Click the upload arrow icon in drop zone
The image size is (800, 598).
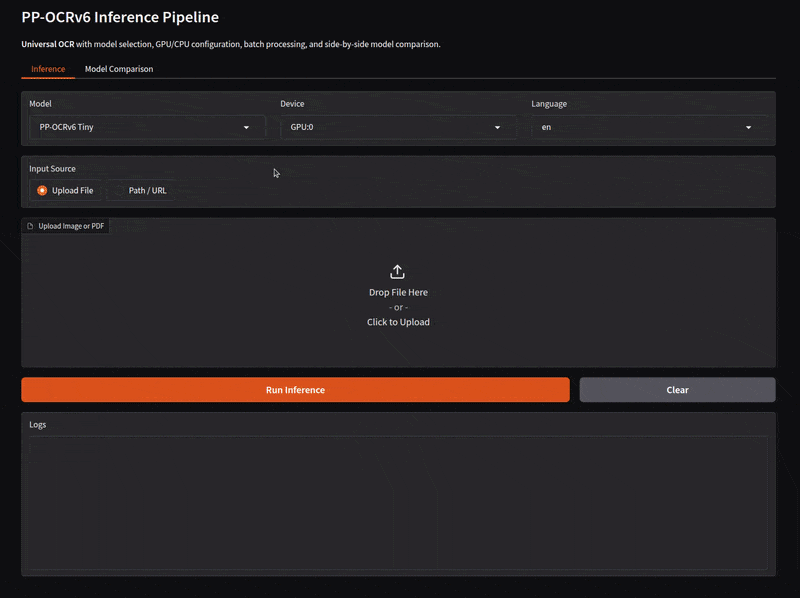[397, 271]
